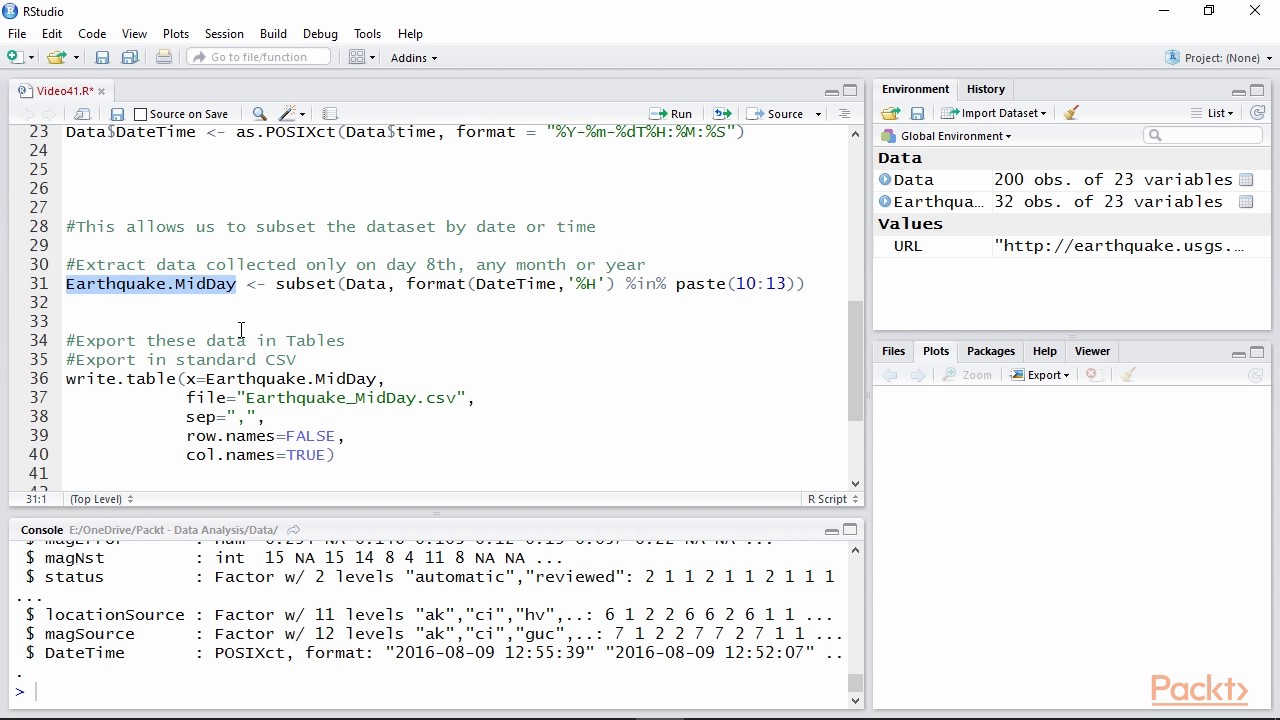This screenshot has width=1280, height=720.
Task: Switch the Environment view via List dropdown
Action: (1212, 113)
